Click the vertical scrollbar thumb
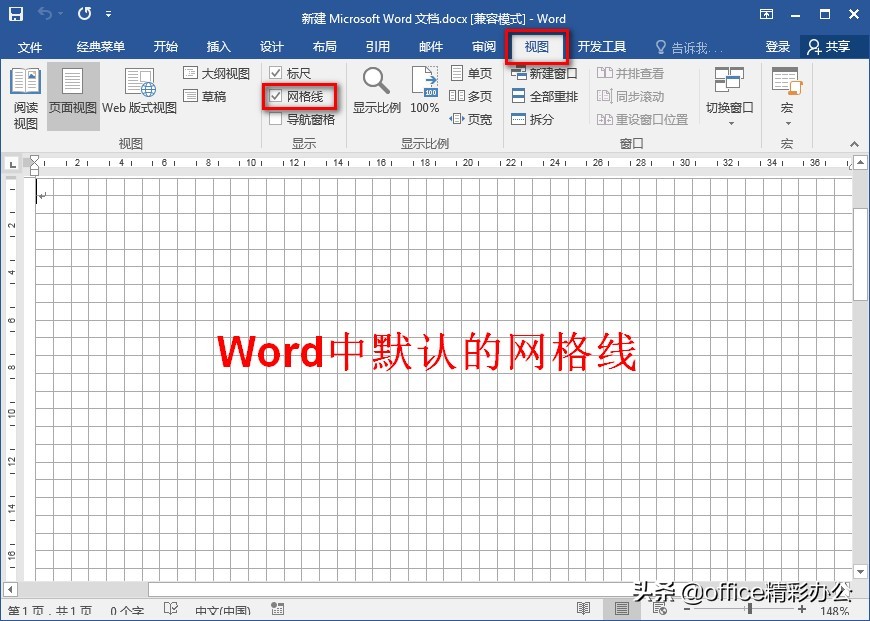This screenshot has height=621, width=870. (860, 254)
